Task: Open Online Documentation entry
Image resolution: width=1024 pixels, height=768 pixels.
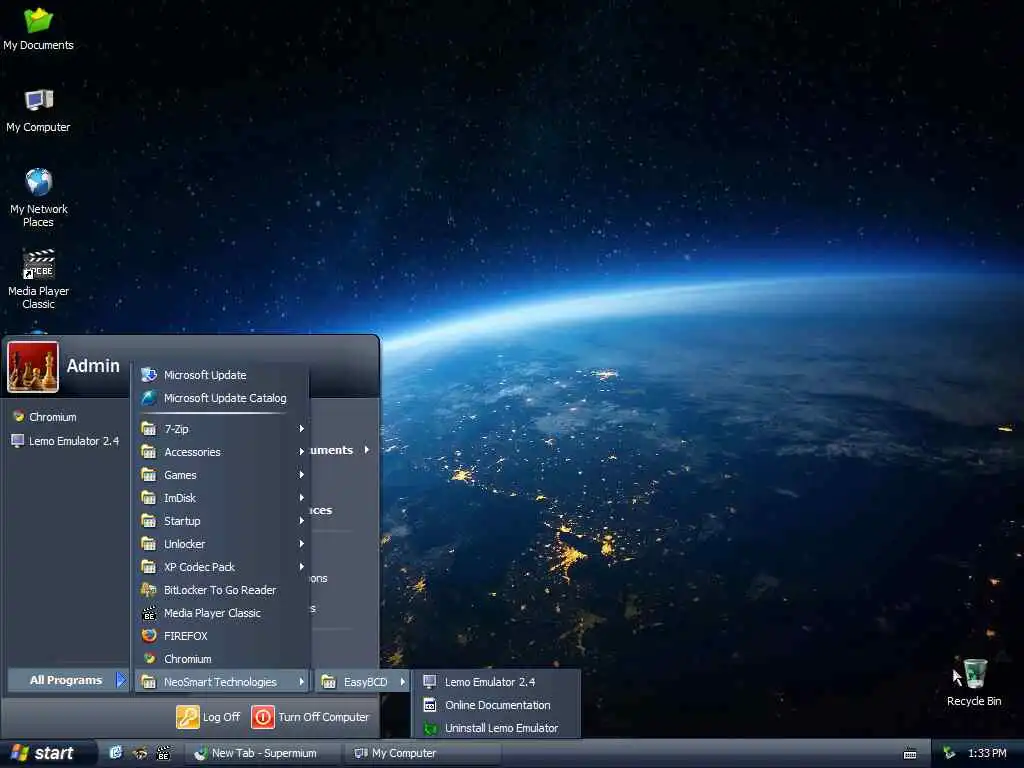Action: coord(496,705)
